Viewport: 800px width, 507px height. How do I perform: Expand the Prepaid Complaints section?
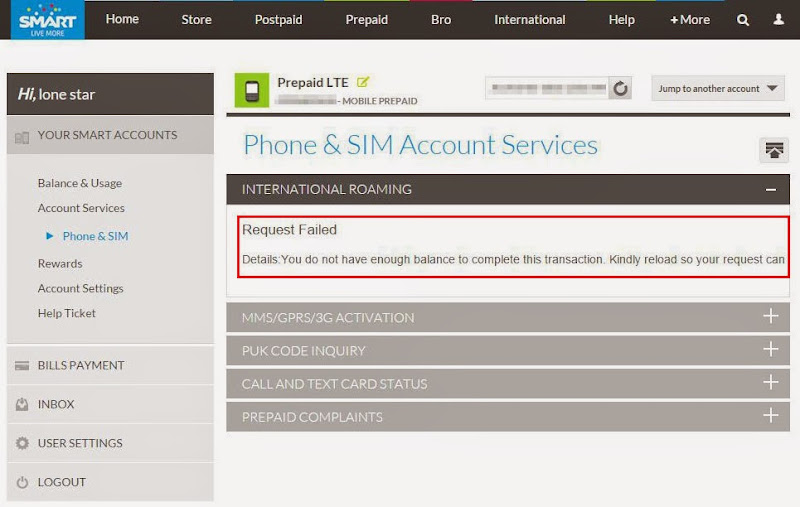[x=770, y=416]
